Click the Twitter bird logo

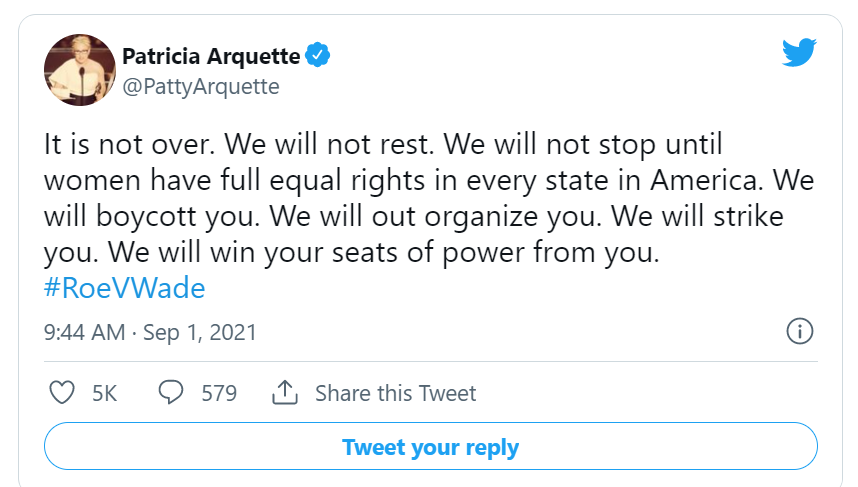pyautogui.click(x=799, y=53)
